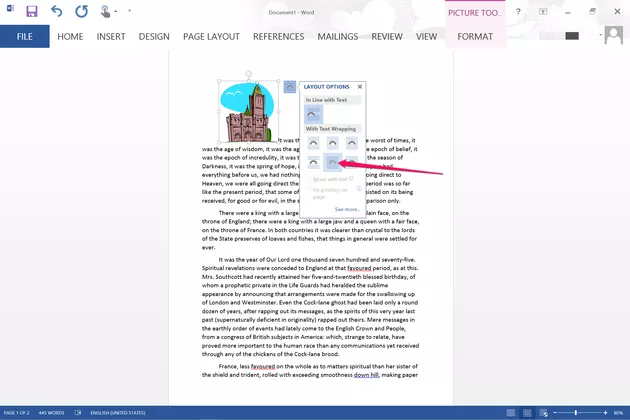Restore down the Word window

592,12
